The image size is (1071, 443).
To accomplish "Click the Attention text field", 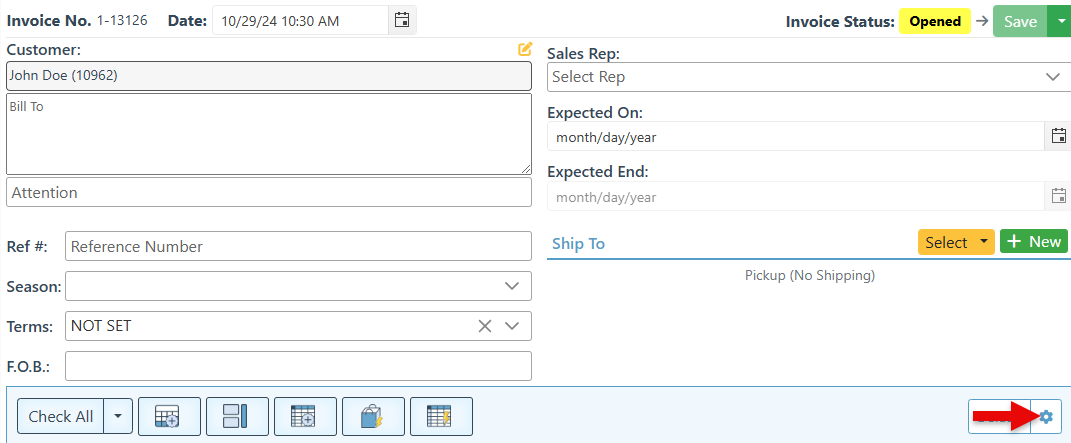I will 269,192.
